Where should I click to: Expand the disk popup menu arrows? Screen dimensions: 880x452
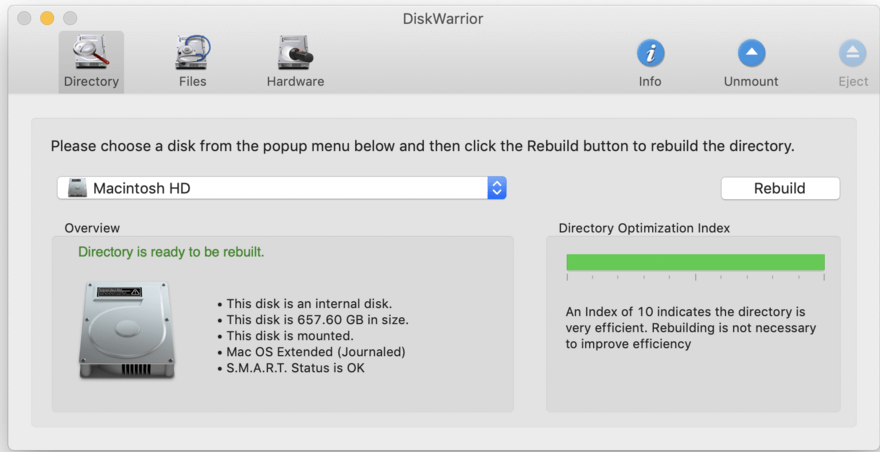pos(497,188)
